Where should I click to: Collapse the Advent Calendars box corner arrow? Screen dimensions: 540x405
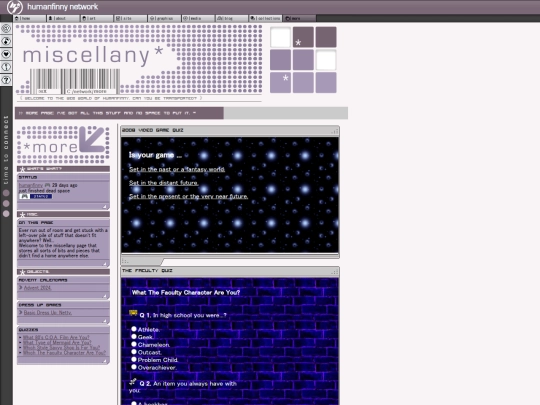[104, 296]
